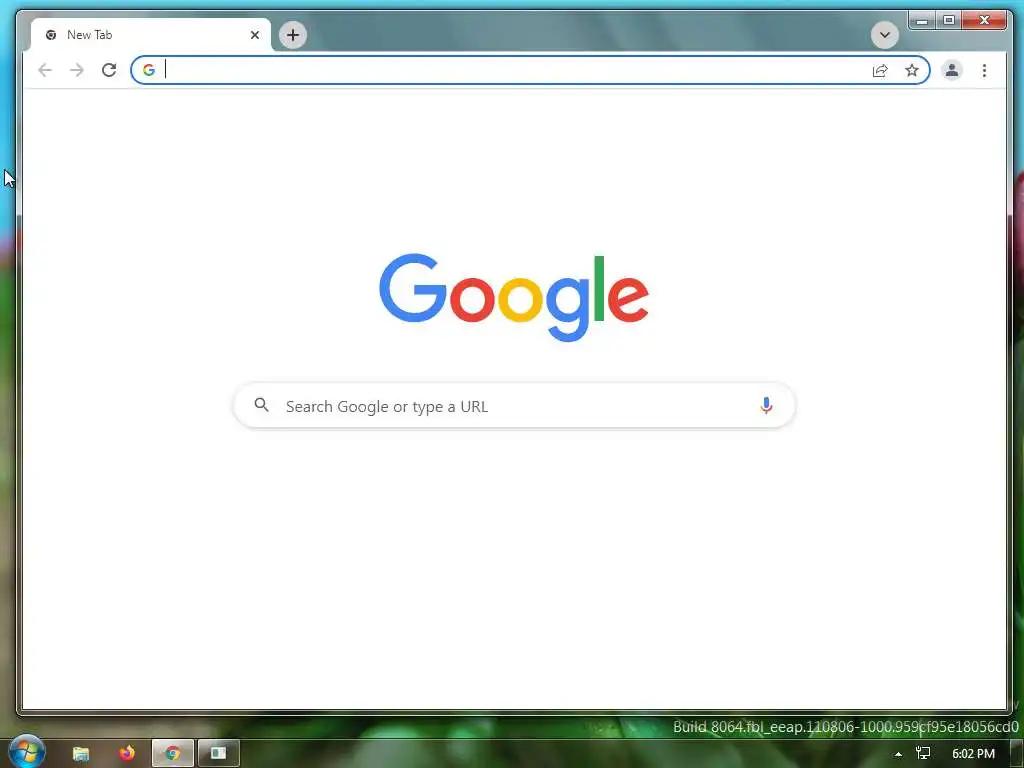Image resolution: width=1024 pixels, height=768 pixels.
Task: Start voice search with the microphone icon
Action: click(766, 406)
